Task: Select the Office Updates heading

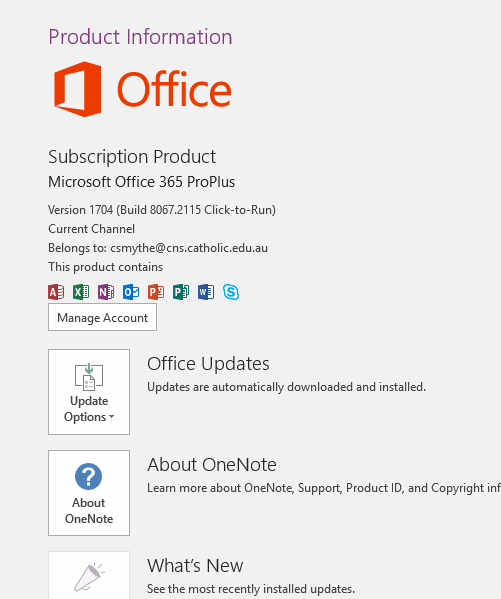Action: click(x=208, y=364)
